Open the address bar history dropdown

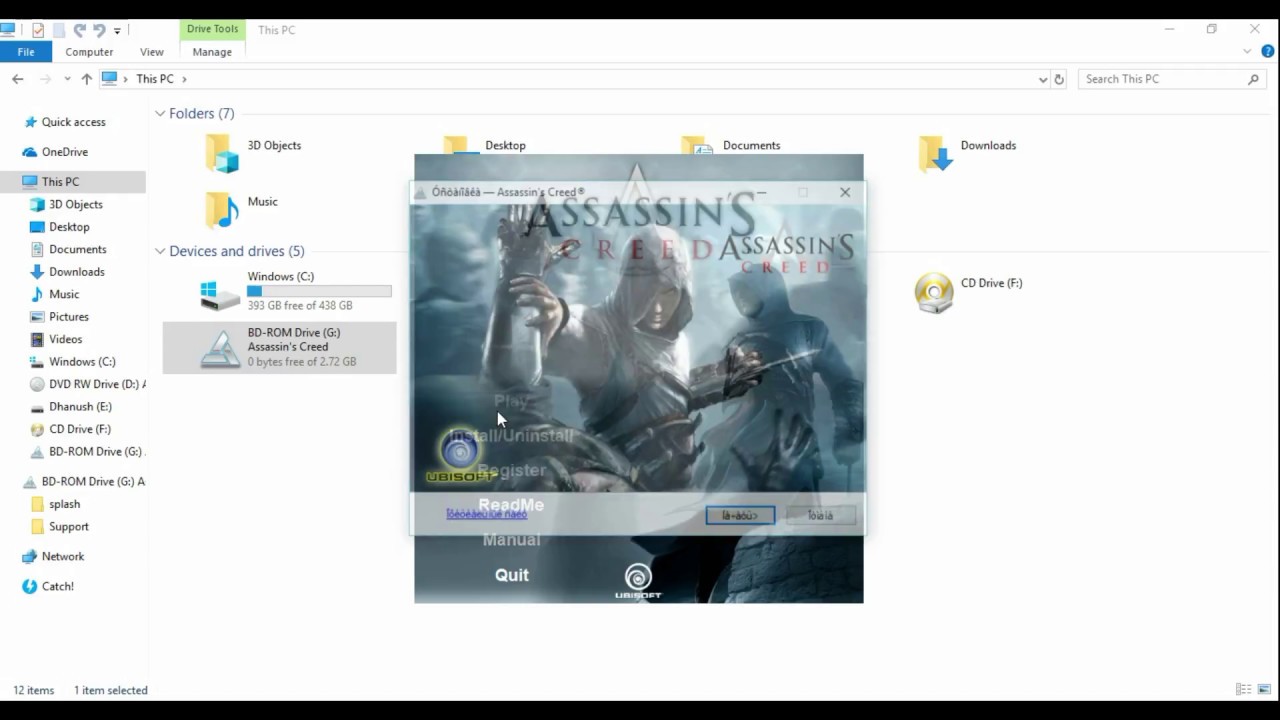pyautogui.click(x=1043, y=79)
